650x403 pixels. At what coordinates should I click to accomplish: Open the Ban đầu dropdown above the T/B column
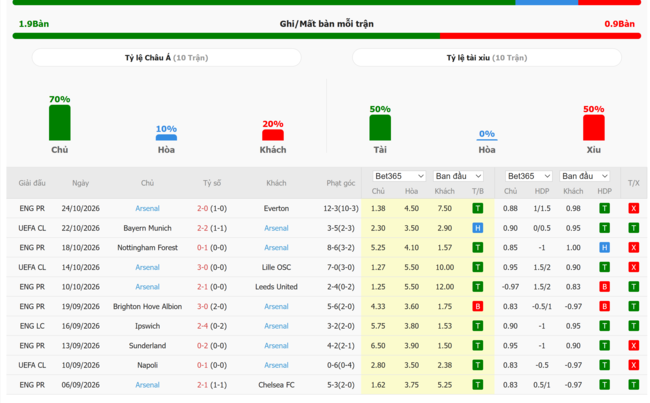pos(458,176)
